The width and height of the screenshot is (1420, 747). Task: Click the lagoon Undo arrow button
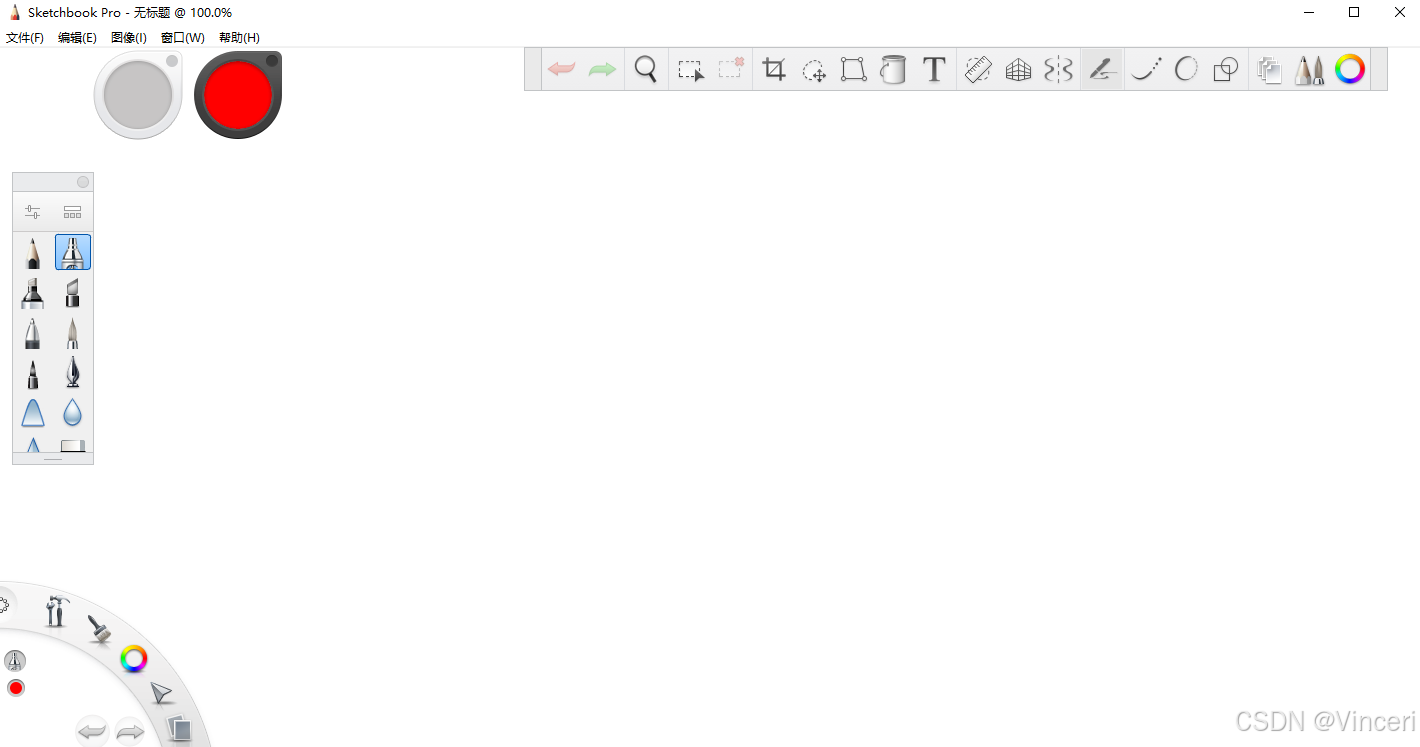coord(92,732)
